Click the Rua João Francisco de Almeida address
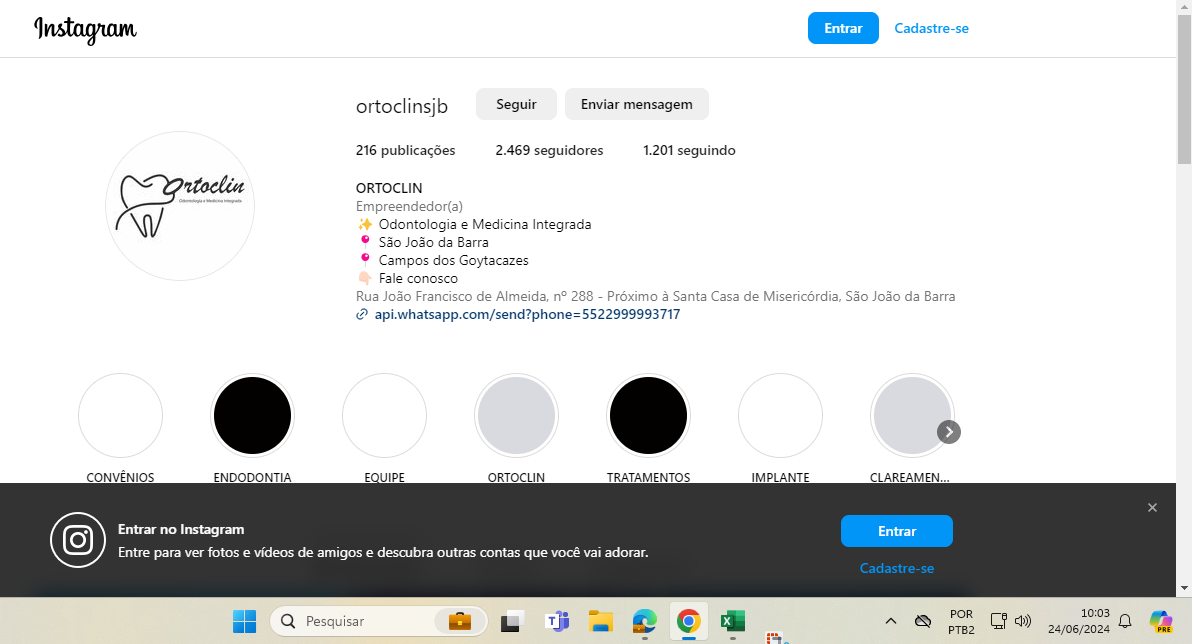This screenshot has height=644, width=1192. click(655, 296)
